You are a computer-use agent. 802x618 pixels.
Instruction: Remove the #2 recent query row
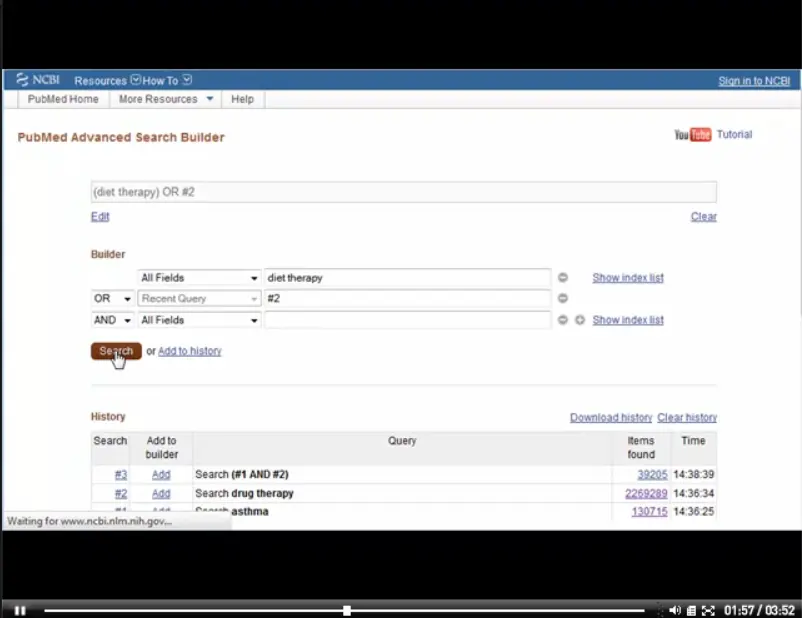pos(563,298)
